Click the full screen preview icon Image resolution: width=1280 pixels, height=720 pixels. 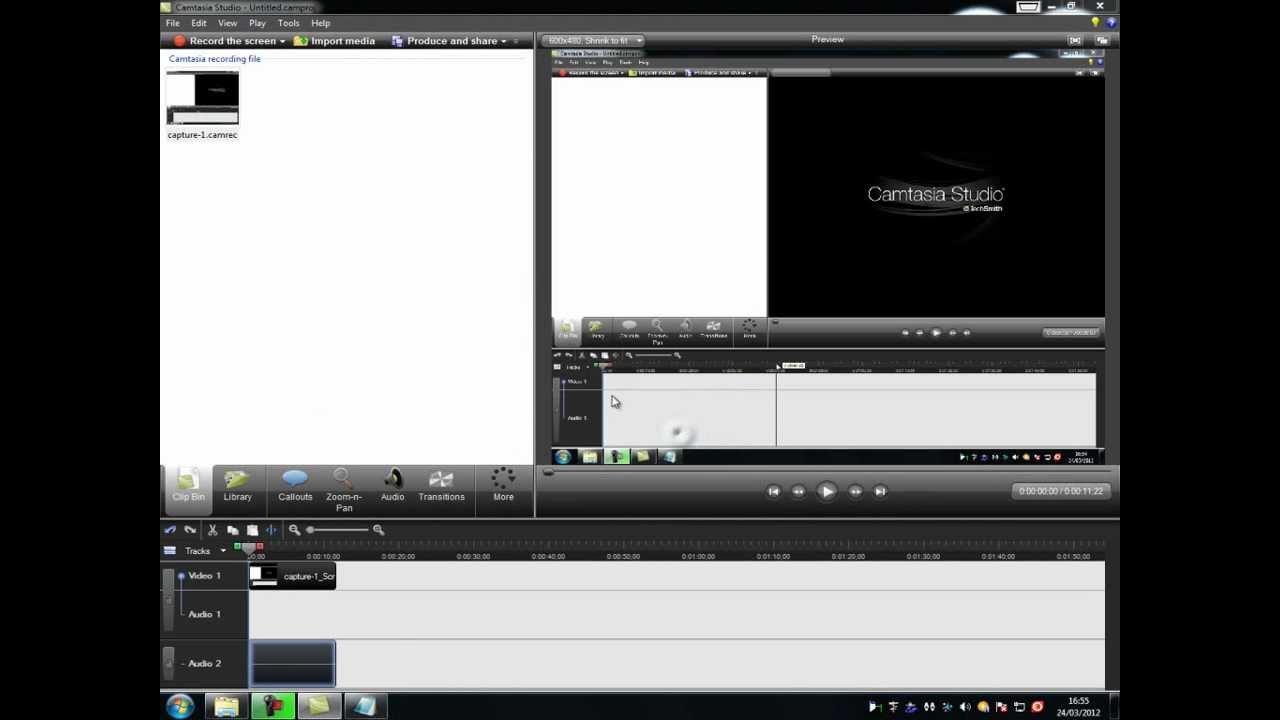1075,41
